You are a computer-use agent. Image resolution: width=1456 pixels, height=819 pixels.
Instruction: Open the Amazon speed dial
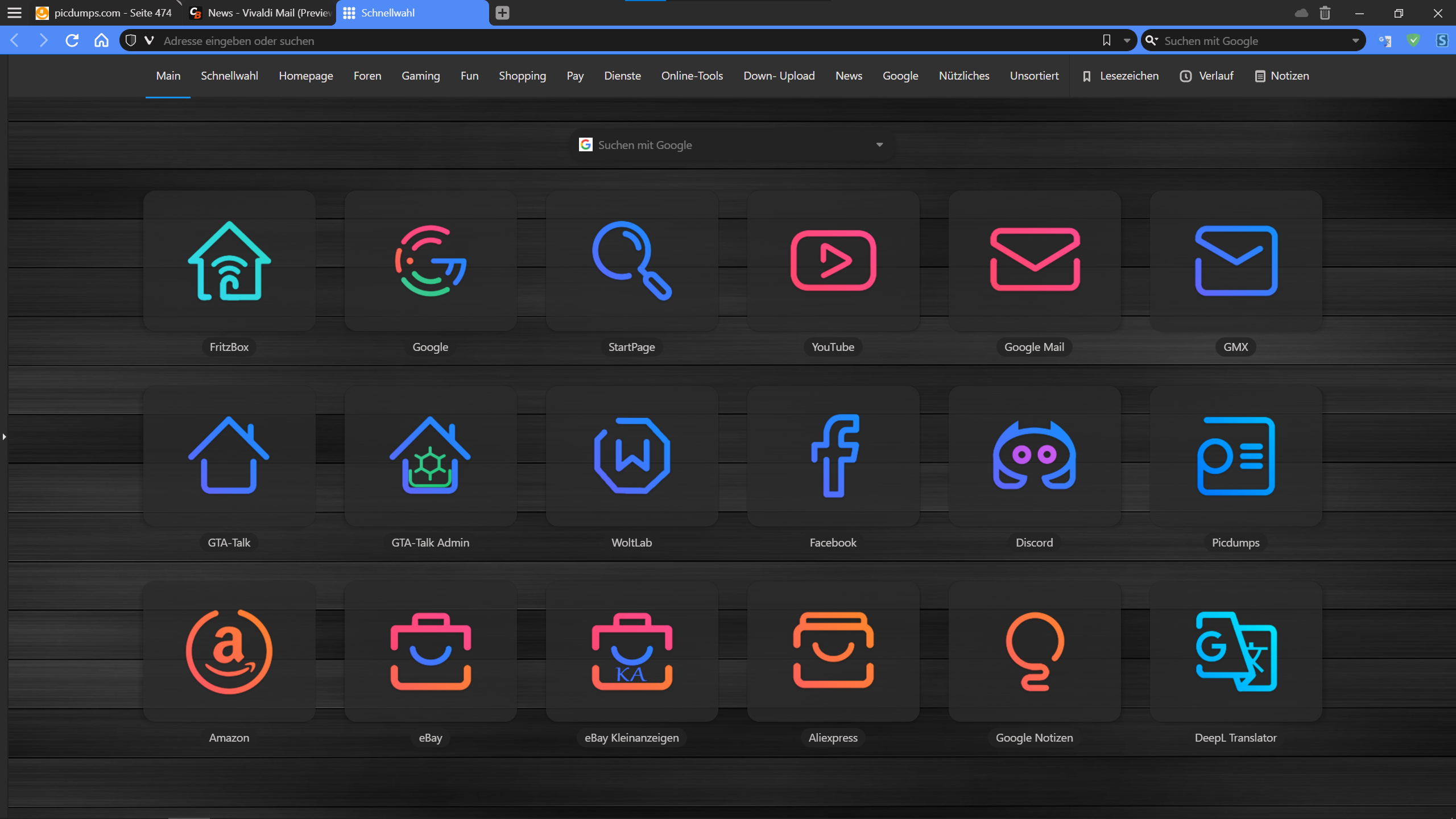click(229, 652)
